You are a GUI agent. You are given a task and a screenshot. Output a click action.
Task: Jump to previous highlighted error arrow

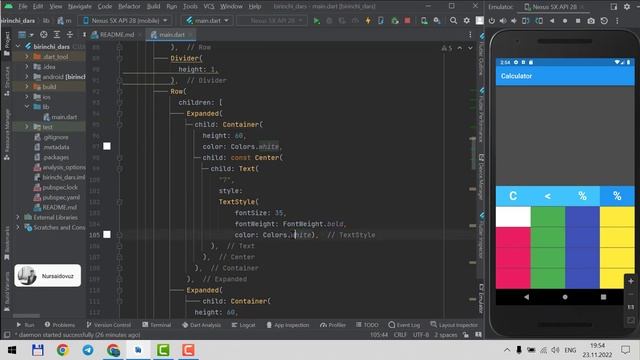[x=460, y=48]
